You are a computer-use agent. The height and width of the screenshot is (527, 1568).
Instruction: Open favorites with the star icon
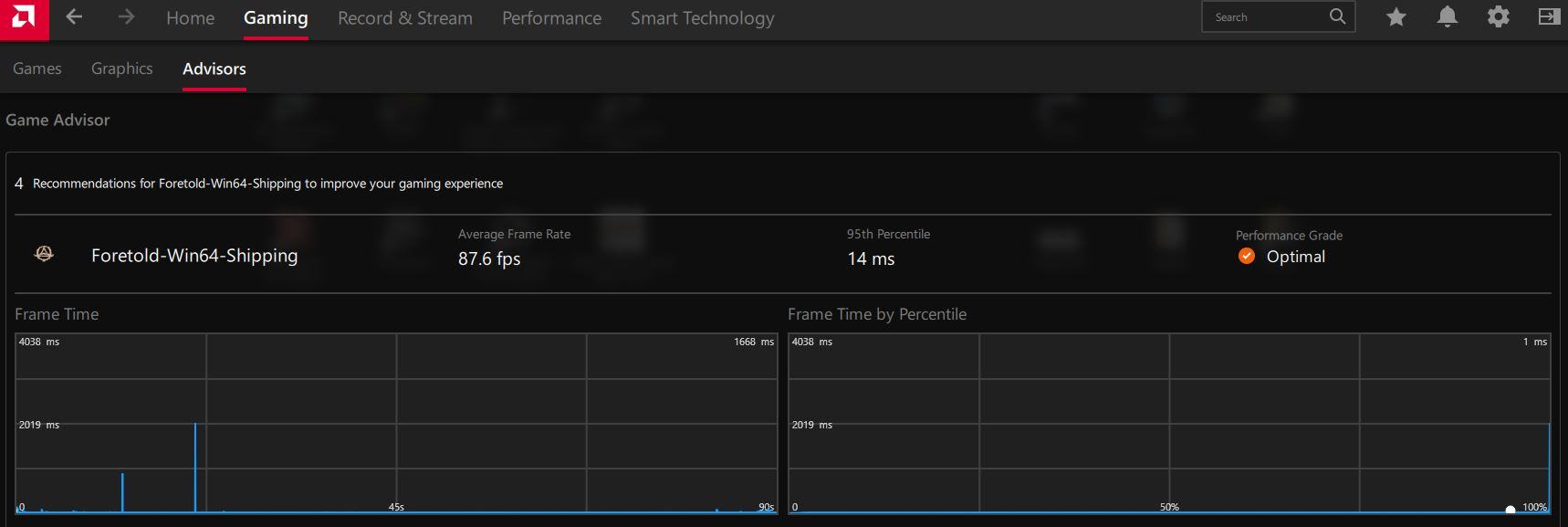coord(1396,17)
